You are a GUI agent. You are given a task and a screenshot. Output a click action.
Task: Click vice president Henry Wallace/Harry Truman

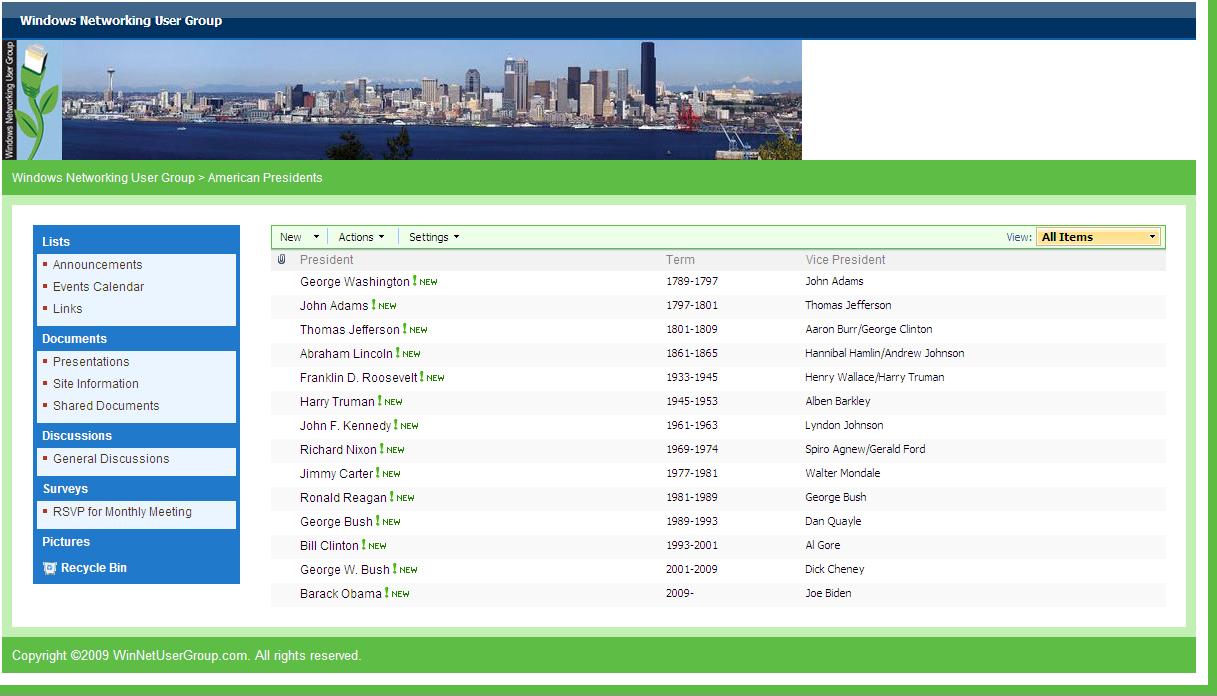(x=875, y=378)
